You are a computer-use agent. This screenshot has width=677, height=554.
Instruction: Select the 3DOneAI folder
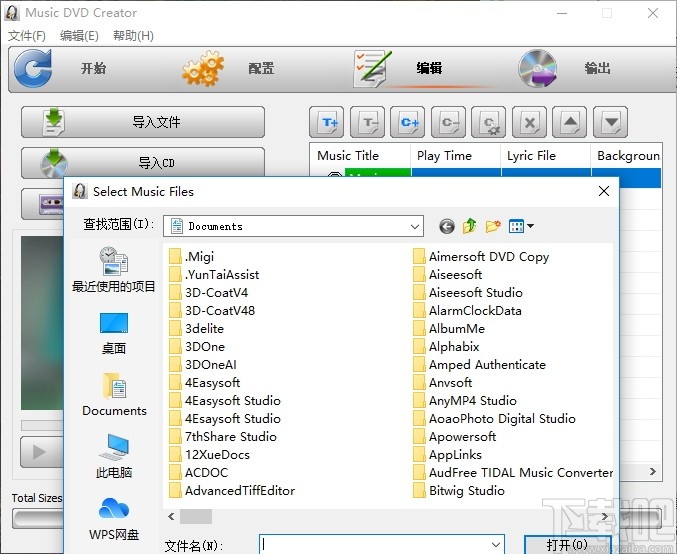(203, 365)
